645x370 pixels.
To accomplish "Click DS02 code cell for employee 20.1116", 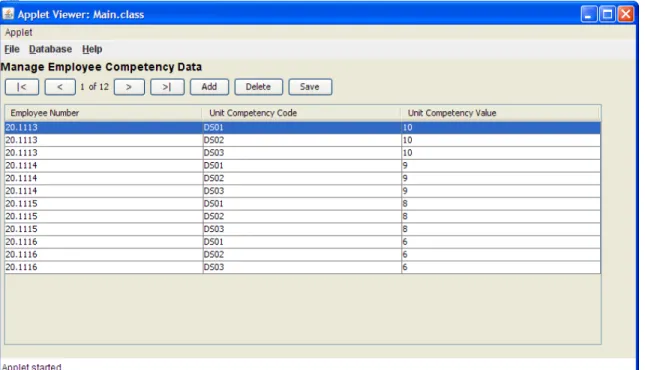I will 302,255.
